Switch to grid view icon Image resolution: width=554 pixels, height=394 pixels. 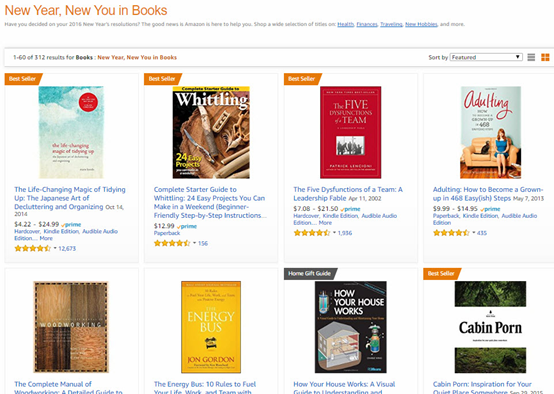545,57
